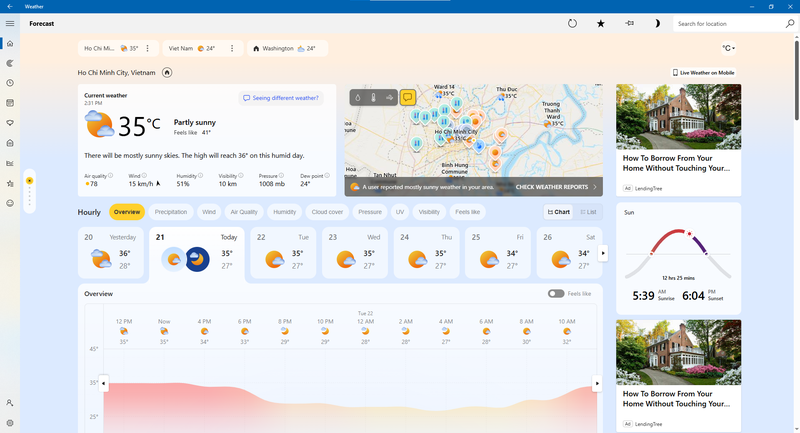Select the weather reports chat map layer
The height and width of the screenshot is (433, 800).
pos(407,97)
